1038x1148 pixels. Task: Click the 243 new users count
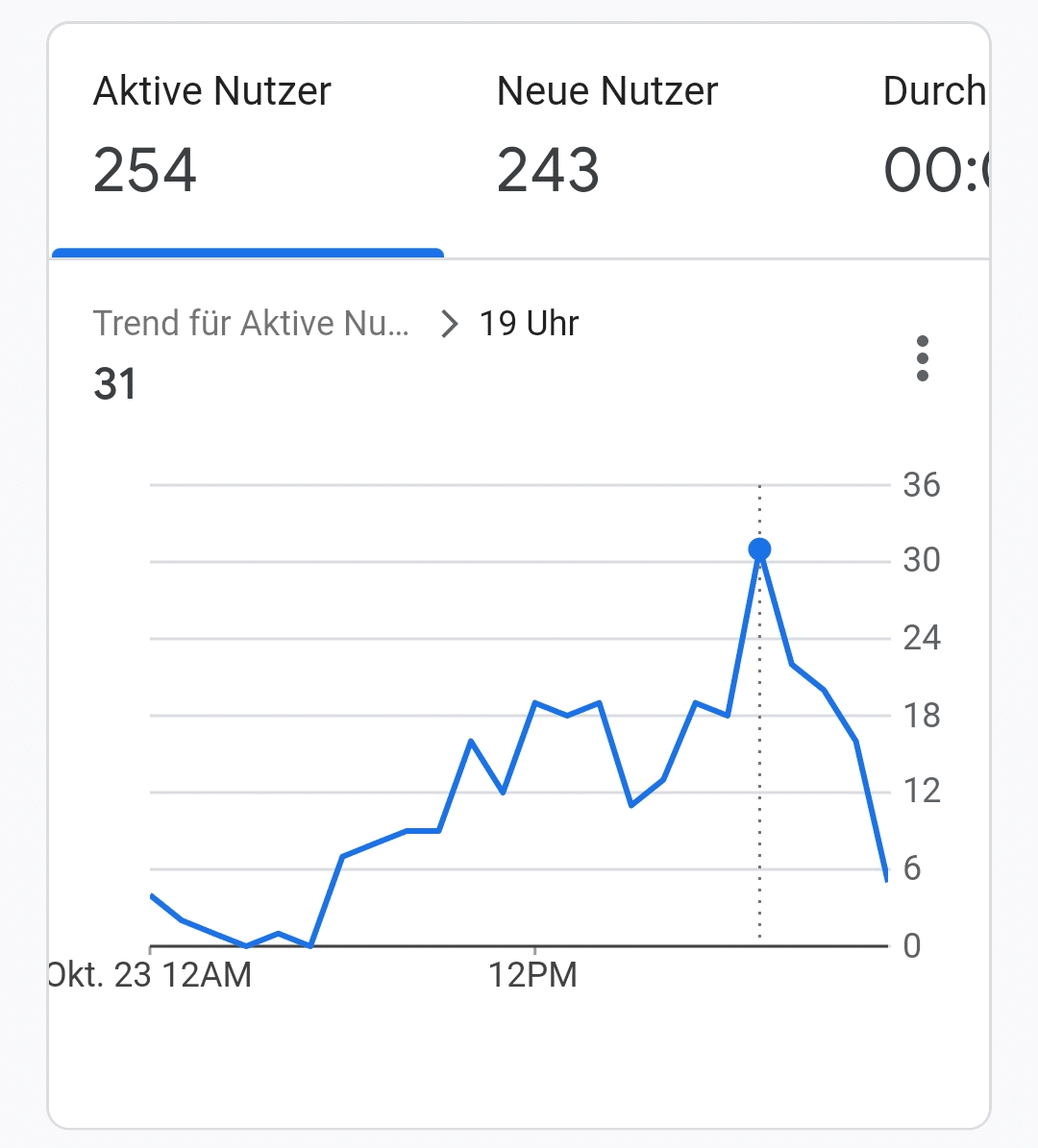coord(548,171)
